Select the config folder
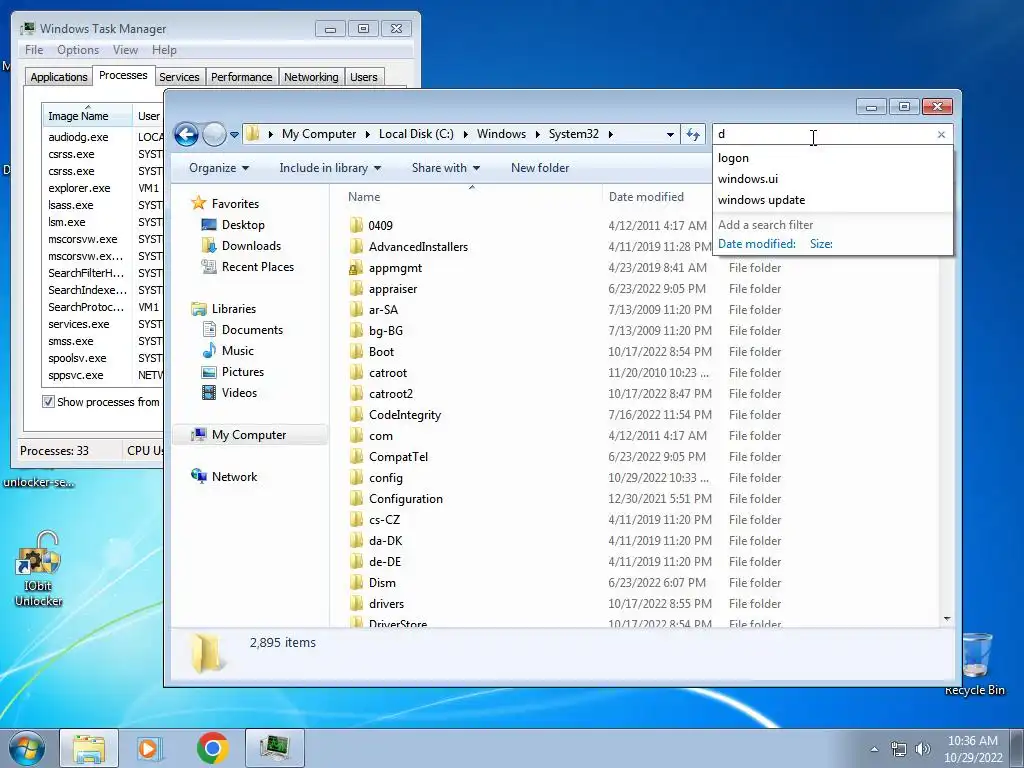This screenshot has width=1024, height=768. pos(385,478)
